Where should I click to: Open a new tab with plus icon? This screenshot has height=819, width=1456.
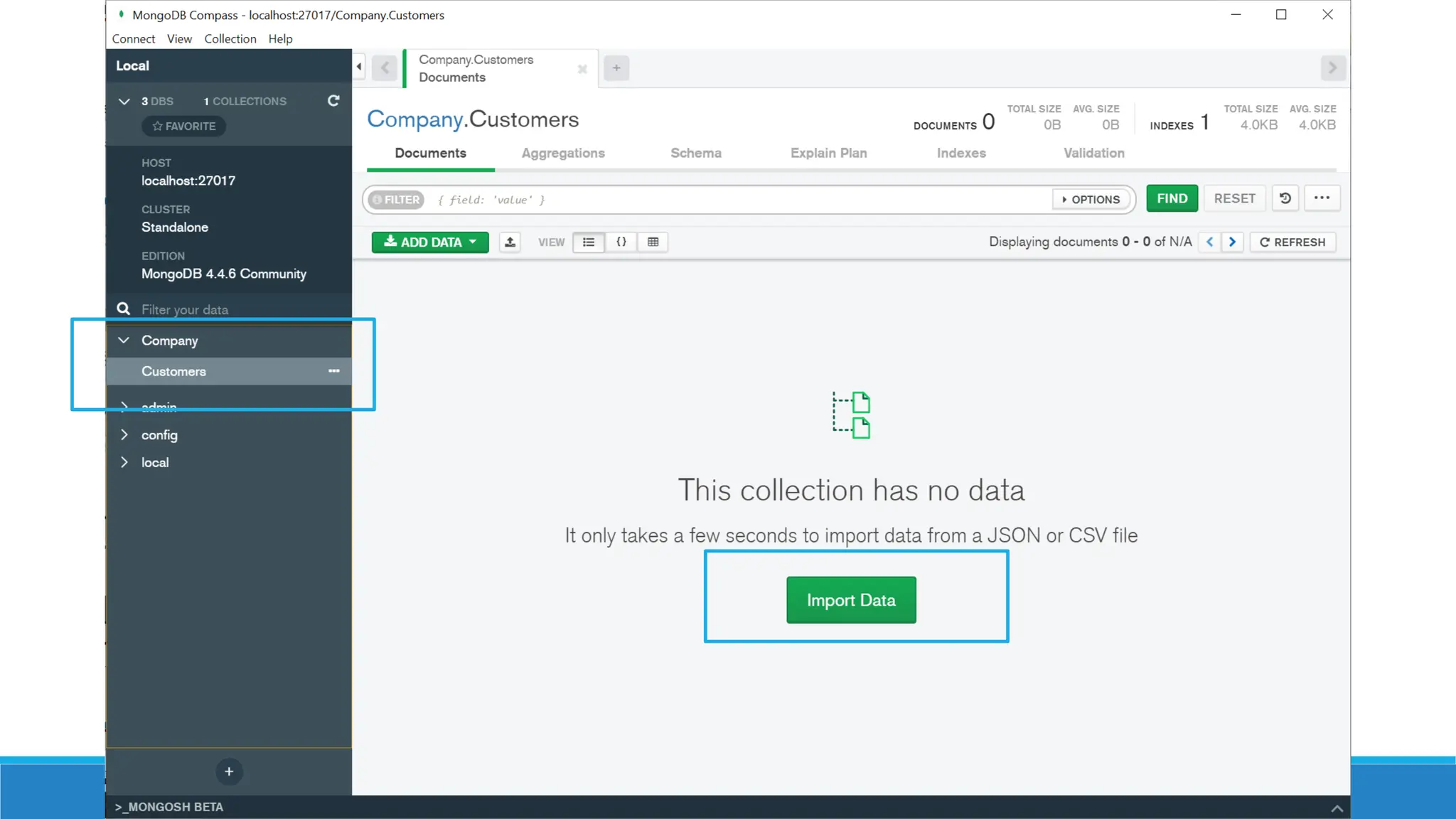coord(616,68)
